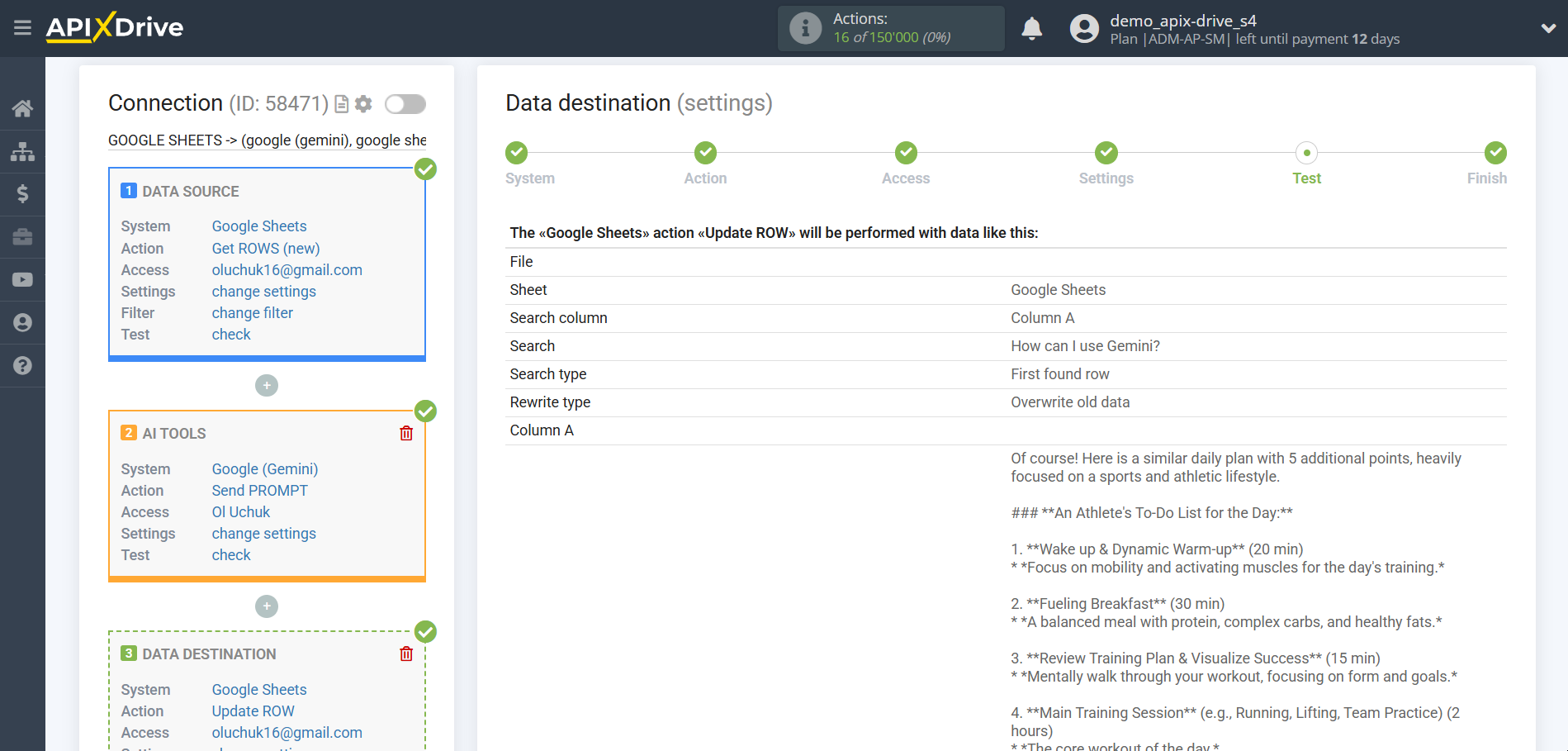The height and width of the screenshot is (751, 1568).
Task: Add a step after DATA SOURCE block
Action: click(267, 386)
